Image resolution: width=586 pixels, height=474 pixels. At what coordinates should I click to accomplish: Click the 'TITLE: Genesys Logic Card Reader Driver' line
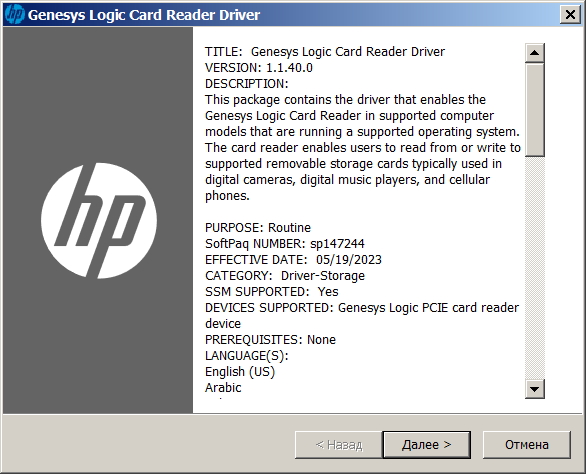tap(325, 52)
